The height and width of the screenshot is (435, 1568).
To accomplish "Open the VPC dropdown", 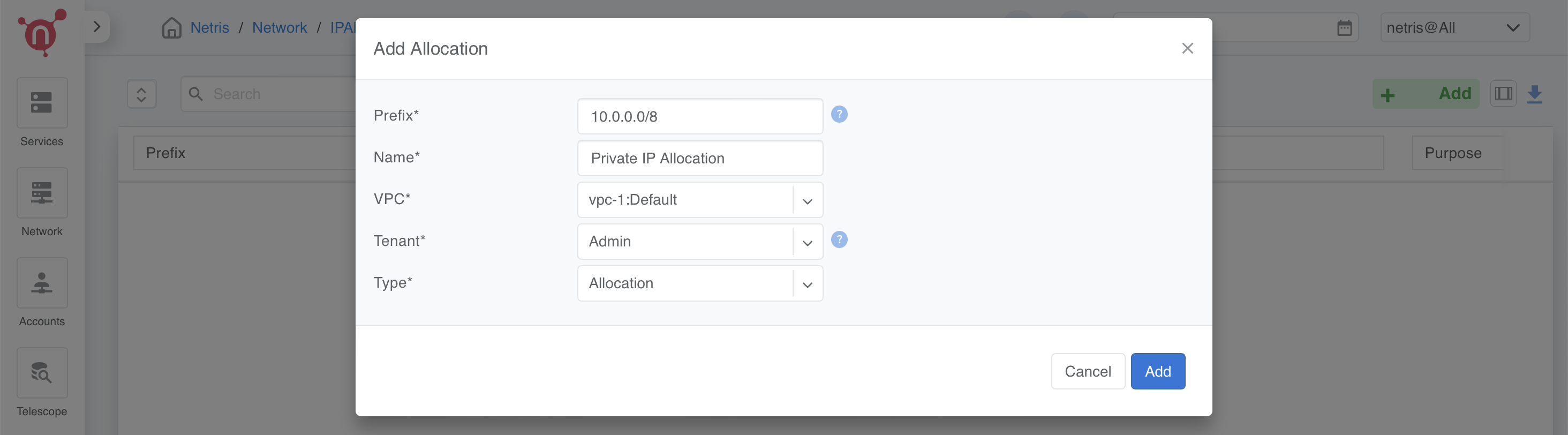I will pyautogui.click(x=807, y=200).
